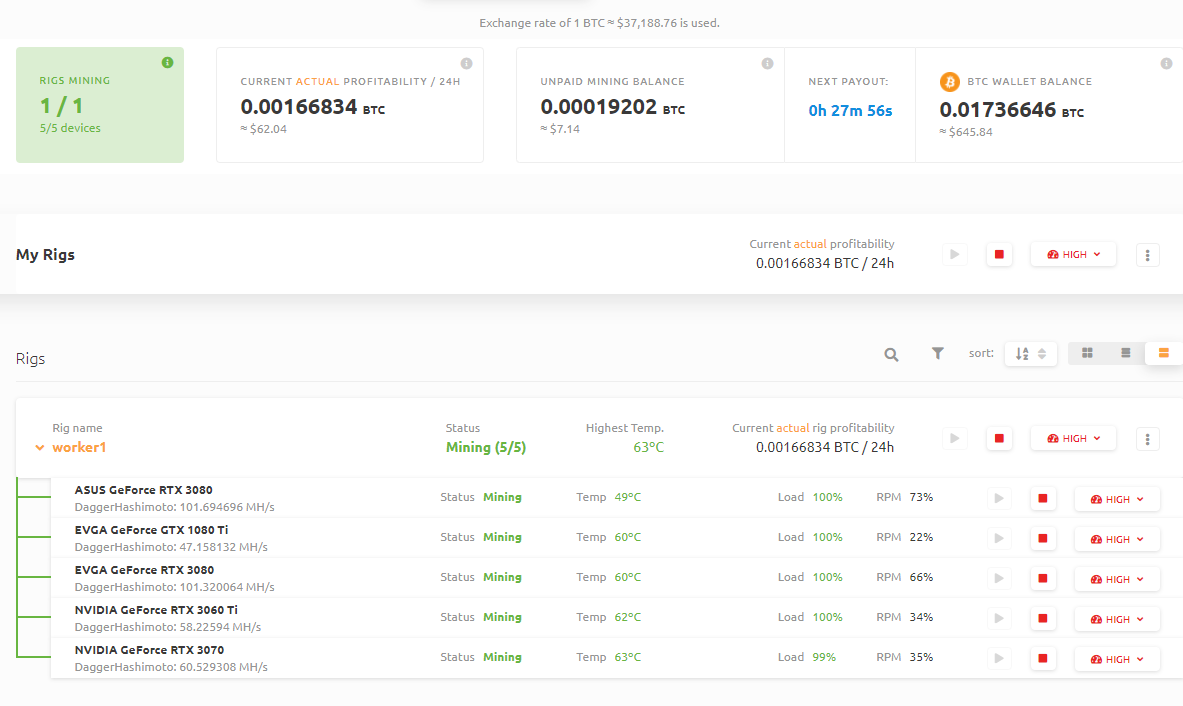Open three-dot options menu for worker1 rig

(1147, 438)
